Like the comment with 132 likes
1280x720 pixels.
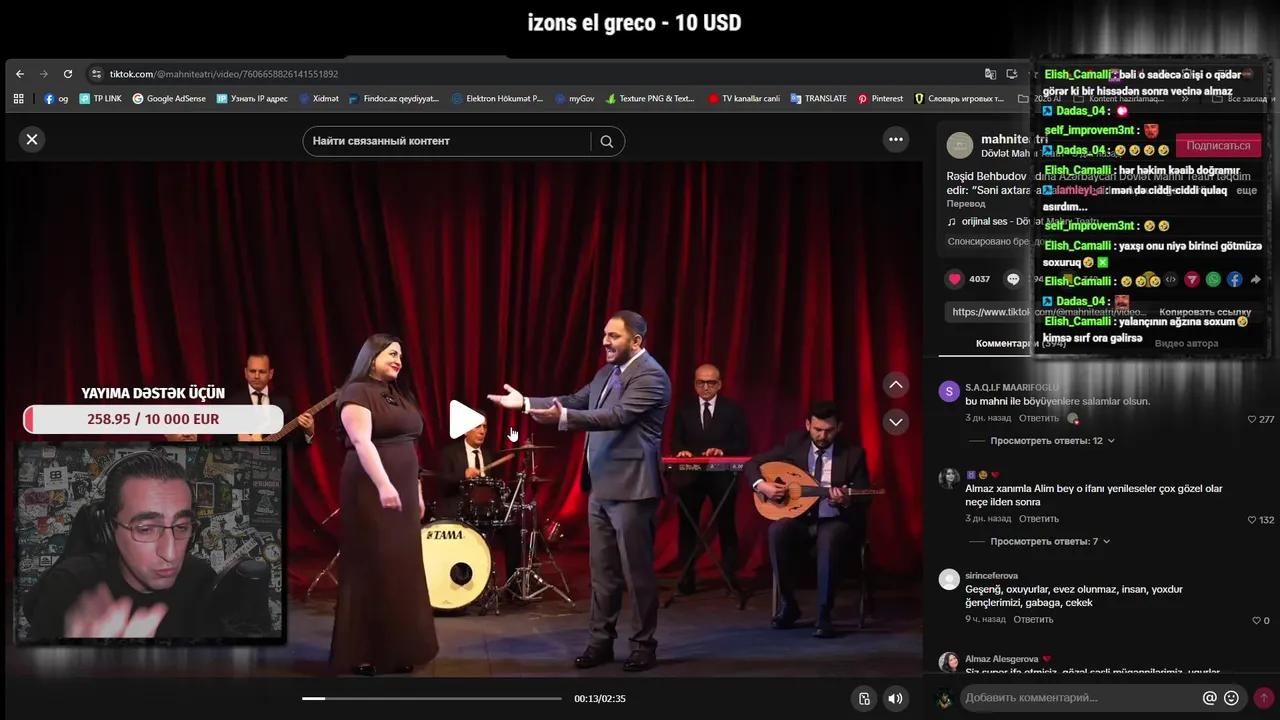[1252, 520]
